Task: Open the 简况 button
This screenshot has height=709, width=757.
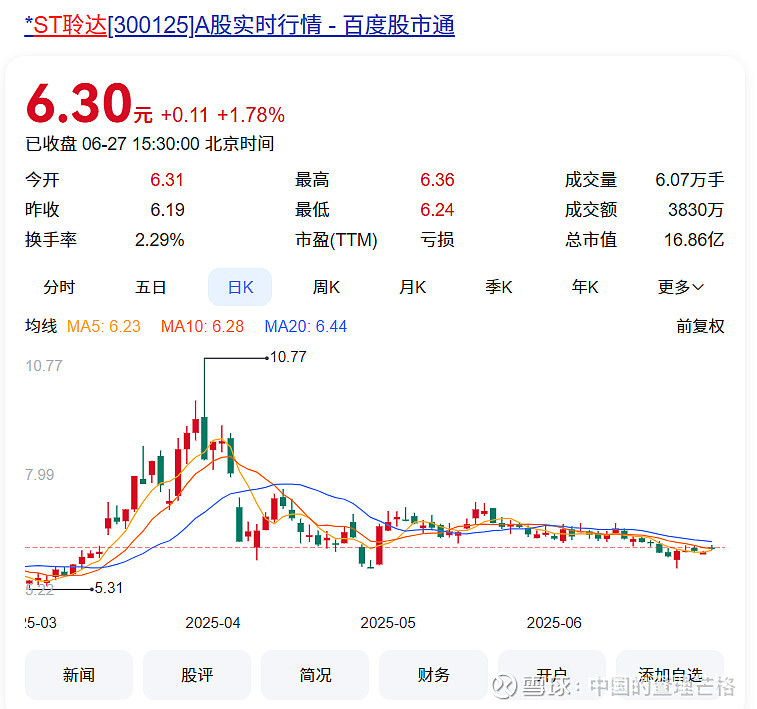Action: (315, 675)
